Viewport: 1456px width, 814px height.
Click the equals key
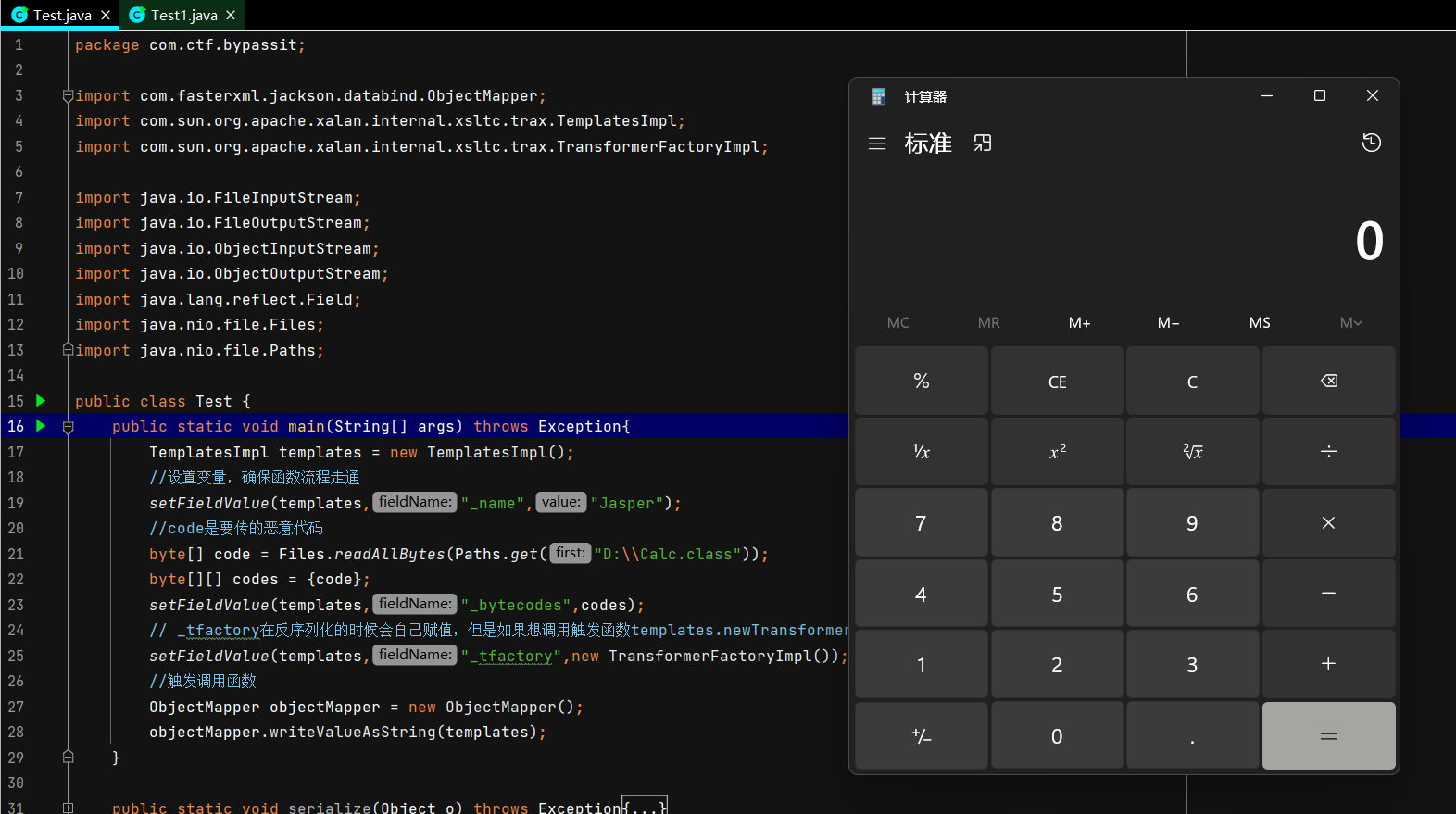coord(1329,735)
